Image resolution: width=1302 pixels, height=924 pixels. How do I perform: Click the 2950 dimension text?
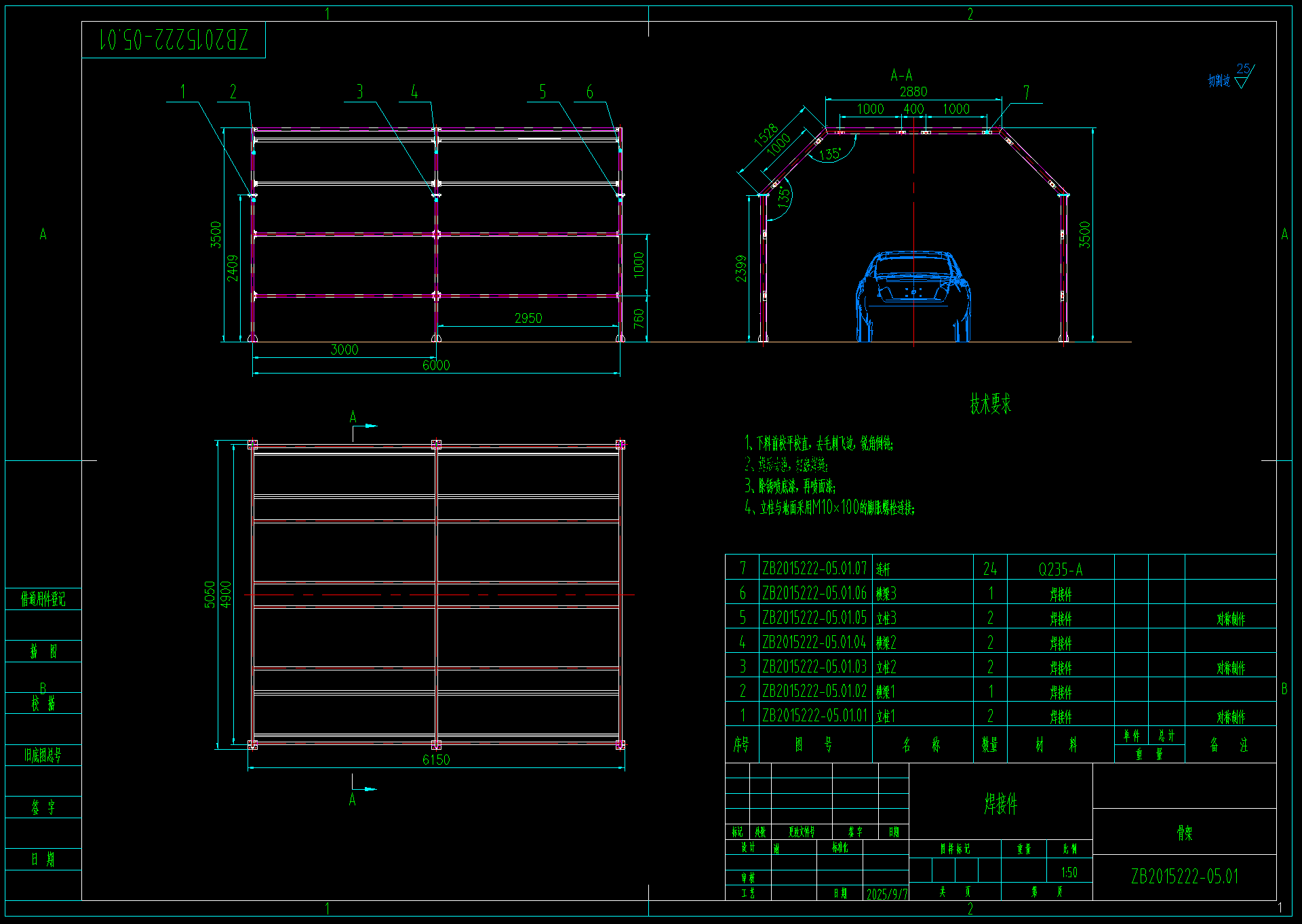coord(528,318)
